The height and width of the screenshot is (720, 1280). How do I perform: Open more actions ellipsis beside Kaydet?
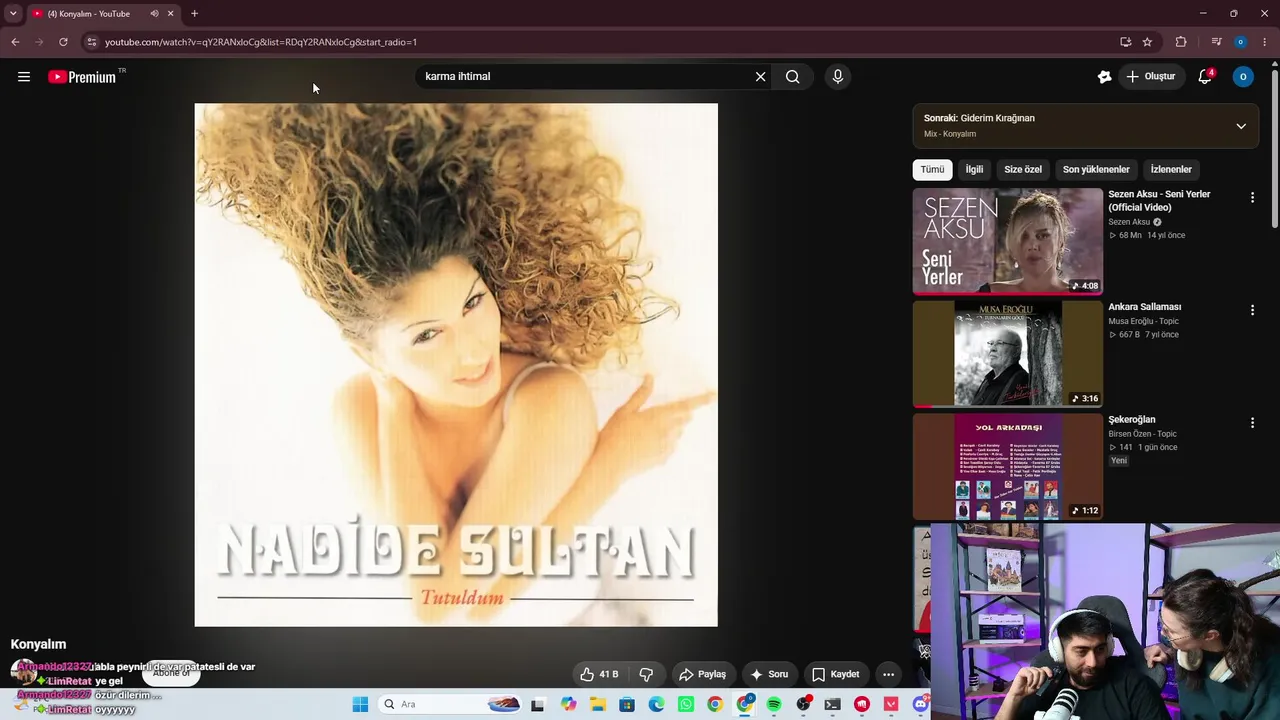tap(888, 674)
